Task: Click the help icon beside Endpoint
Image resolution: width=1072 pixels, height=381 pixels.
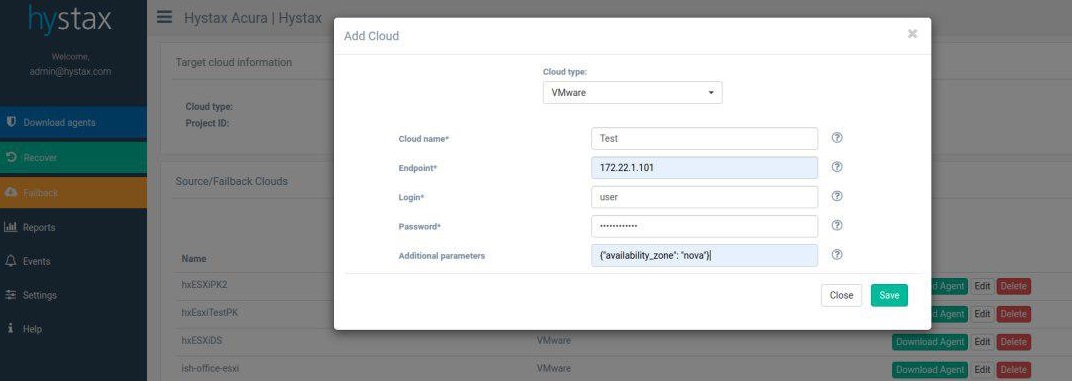Action: tap(837, 167)
